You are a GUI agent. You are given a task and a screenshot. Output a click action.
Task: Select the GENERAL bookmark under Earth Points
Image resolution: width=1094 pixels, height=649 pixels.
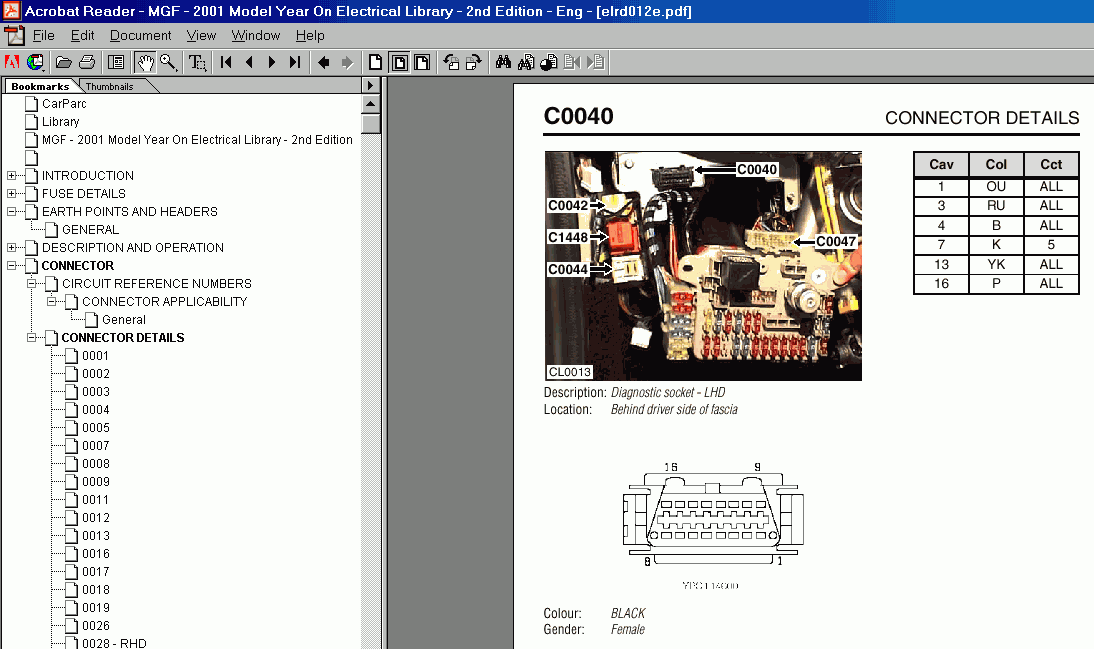[90, 230]
